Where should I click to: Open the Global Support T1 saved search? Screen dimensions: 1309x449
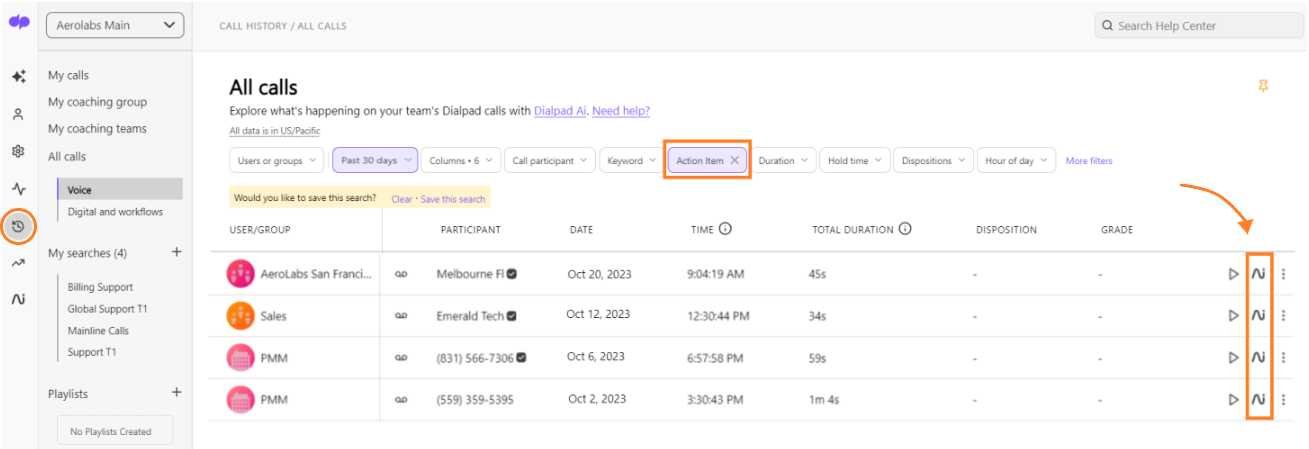[x=108, y=309]
